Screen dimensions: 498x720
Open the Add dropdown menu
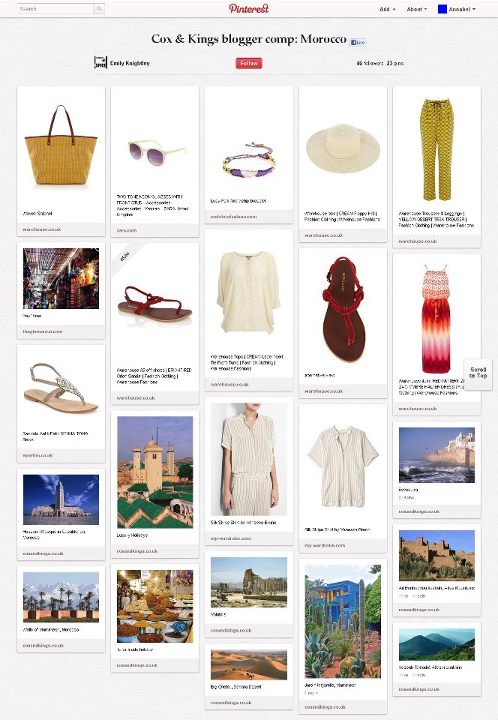[x=387, y=9]
